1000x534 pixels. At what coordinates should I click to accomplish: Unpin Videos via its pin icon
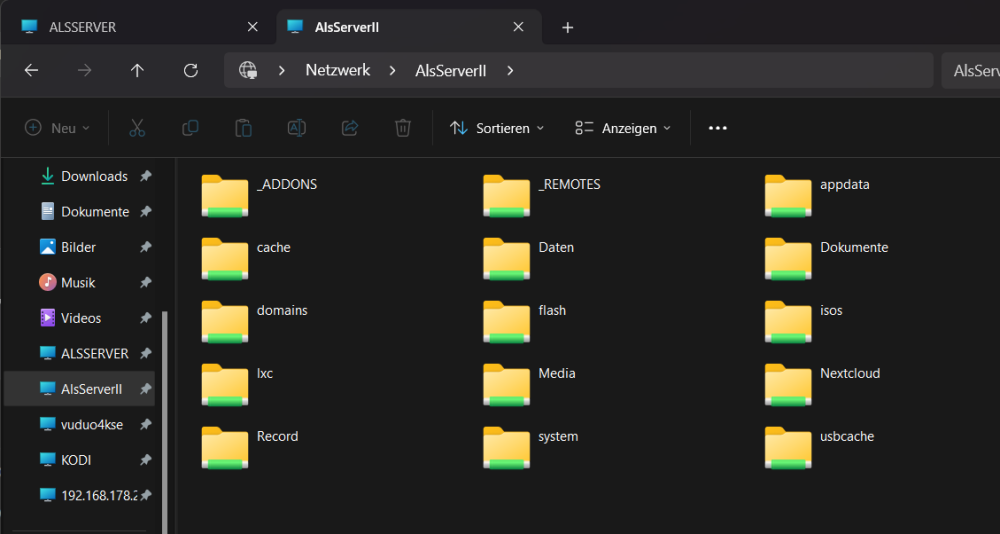(x=146, y=318)
